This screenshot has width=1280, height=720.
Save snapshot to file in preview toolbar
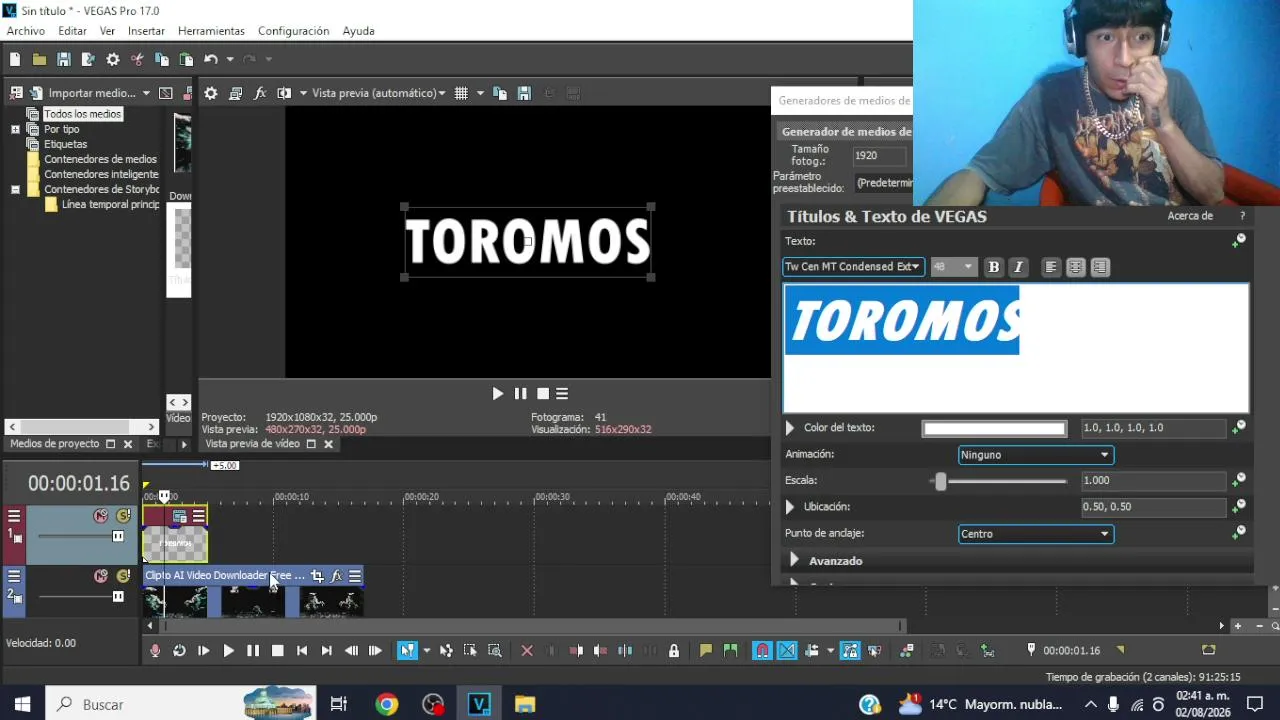pos(524,93)
